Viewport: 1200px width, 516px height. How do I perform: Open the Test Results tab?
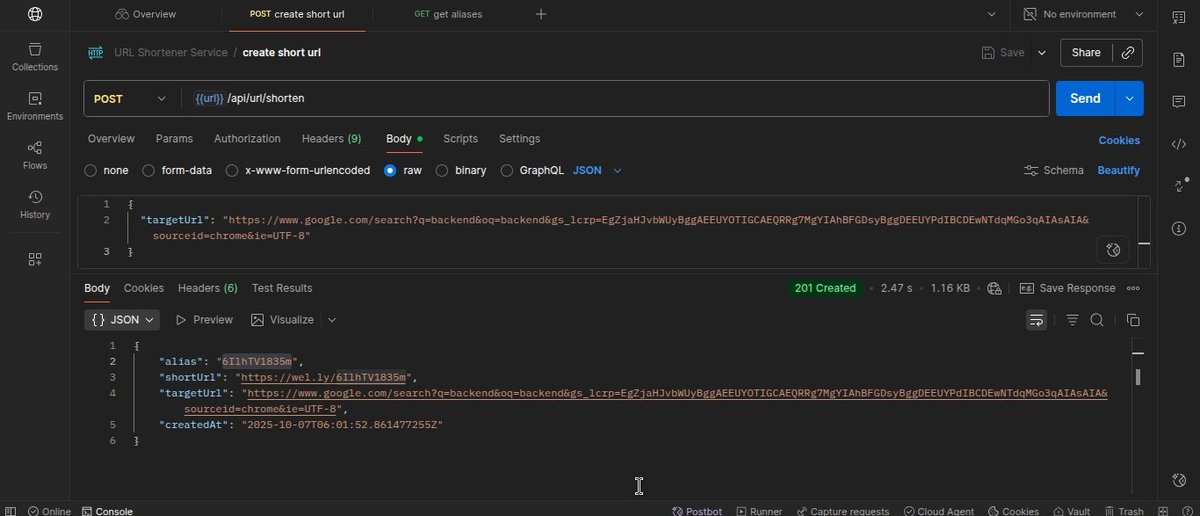point(282,288)
